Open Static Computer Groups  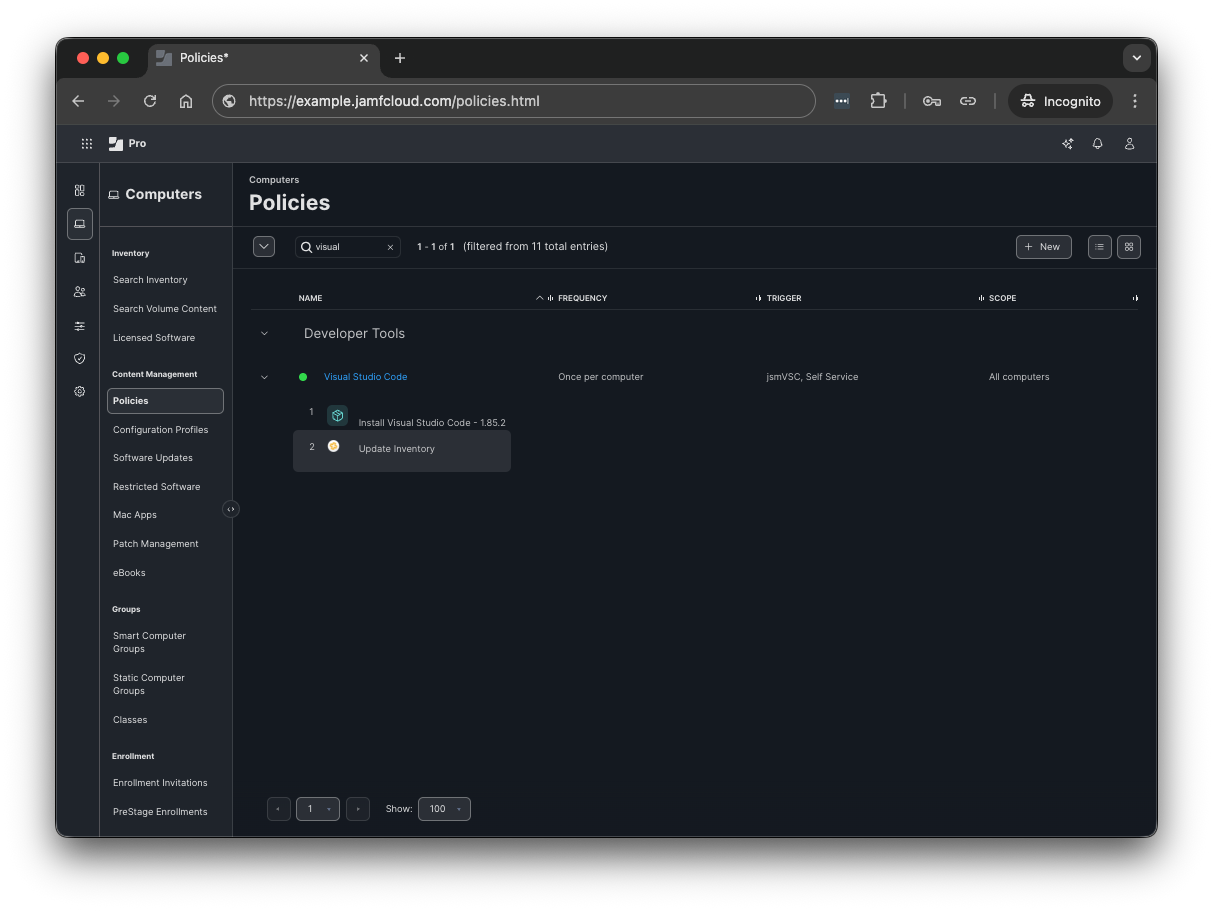click(149, 684)
